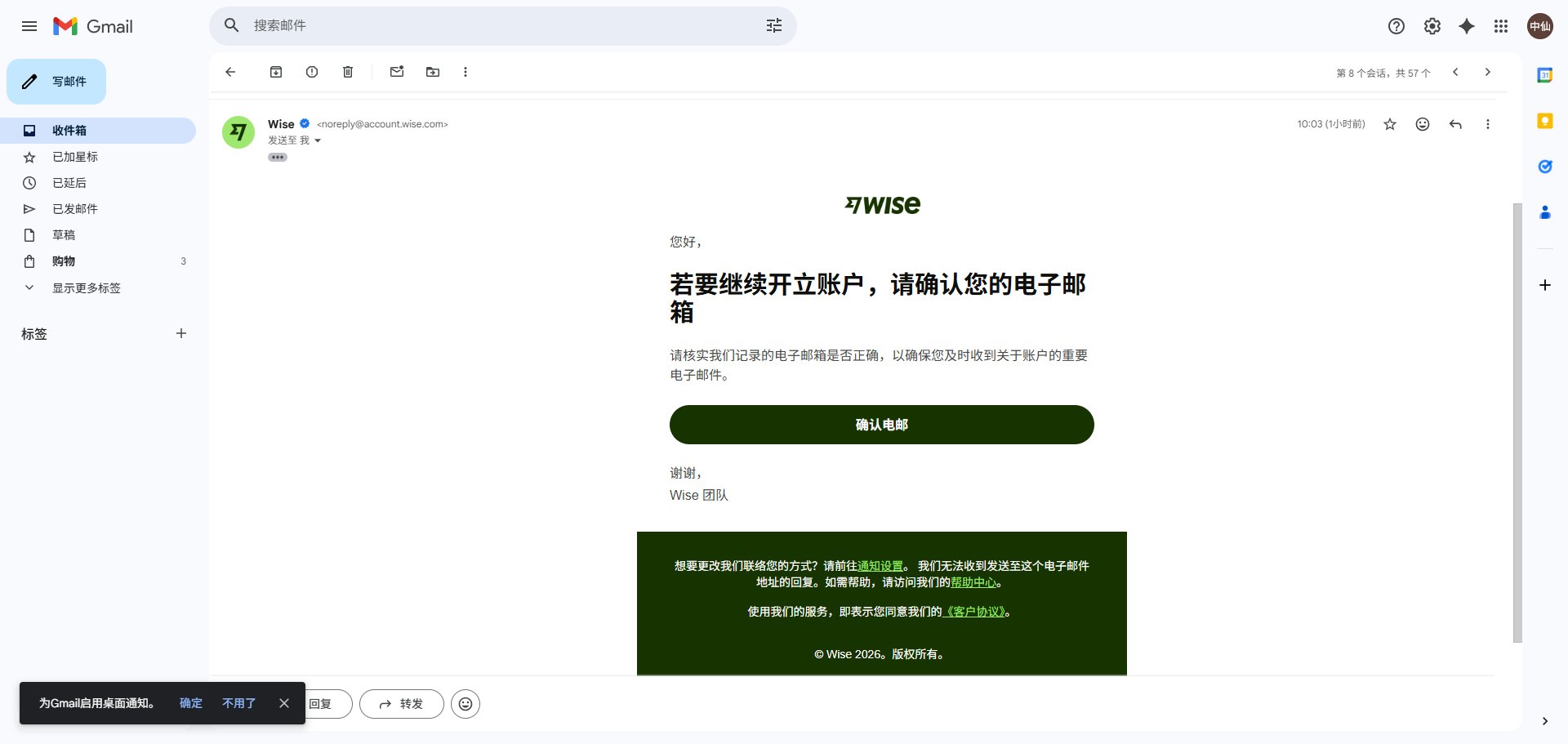1568x744 pixels.
Task: Delete the current email
Action: [x=347, y=72]
